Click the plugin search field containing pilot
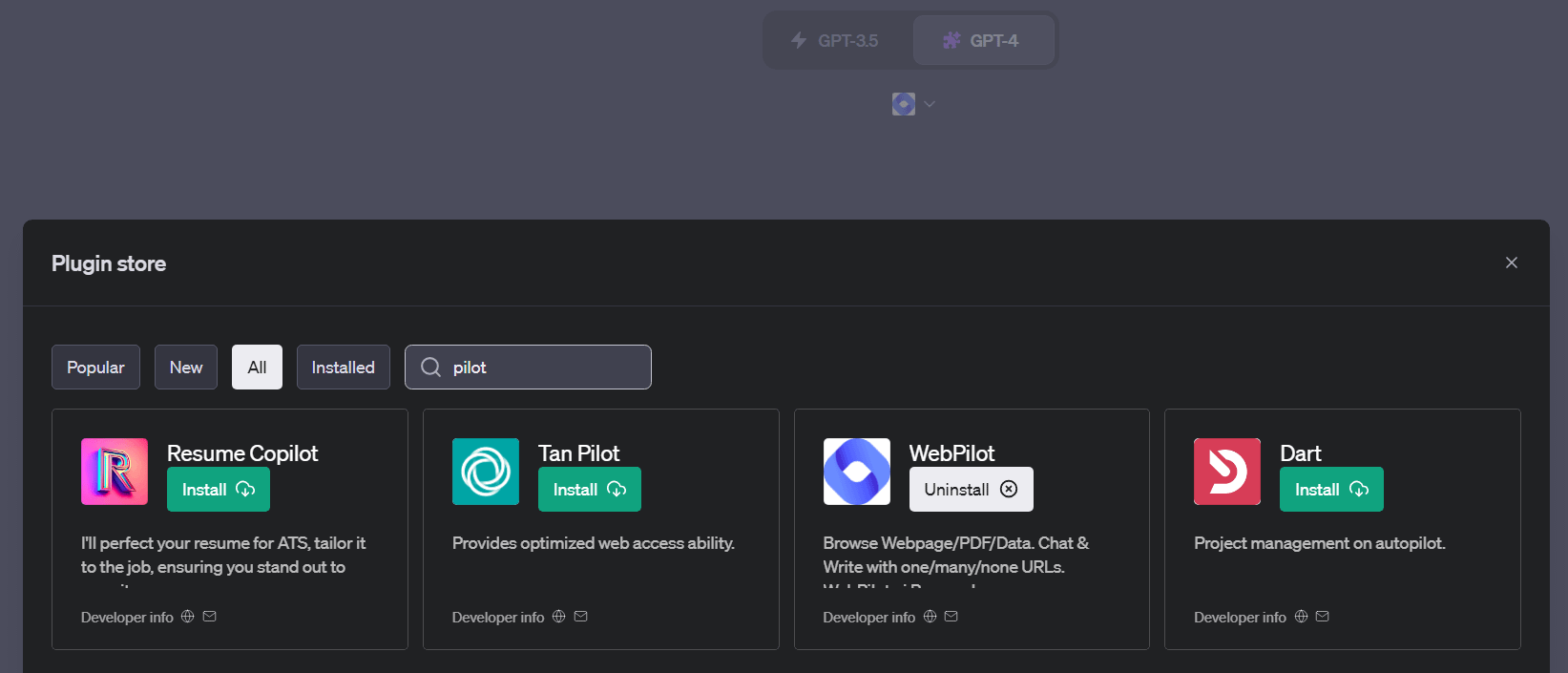Screen dimensions: 1568x673 (x=528, y=368)
